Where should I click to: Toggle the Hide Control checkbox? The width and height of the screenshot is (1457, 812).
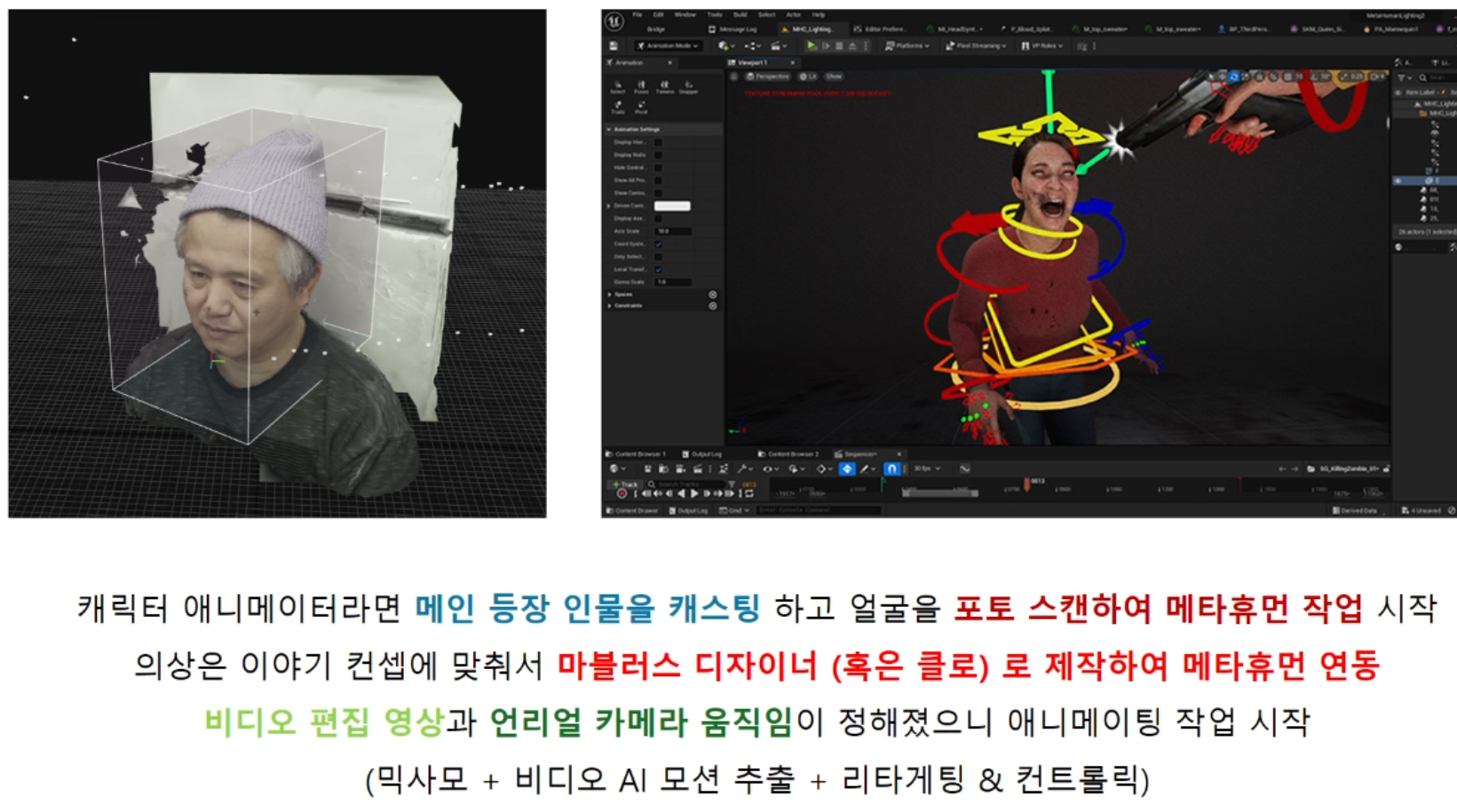(x=658, y=167)
